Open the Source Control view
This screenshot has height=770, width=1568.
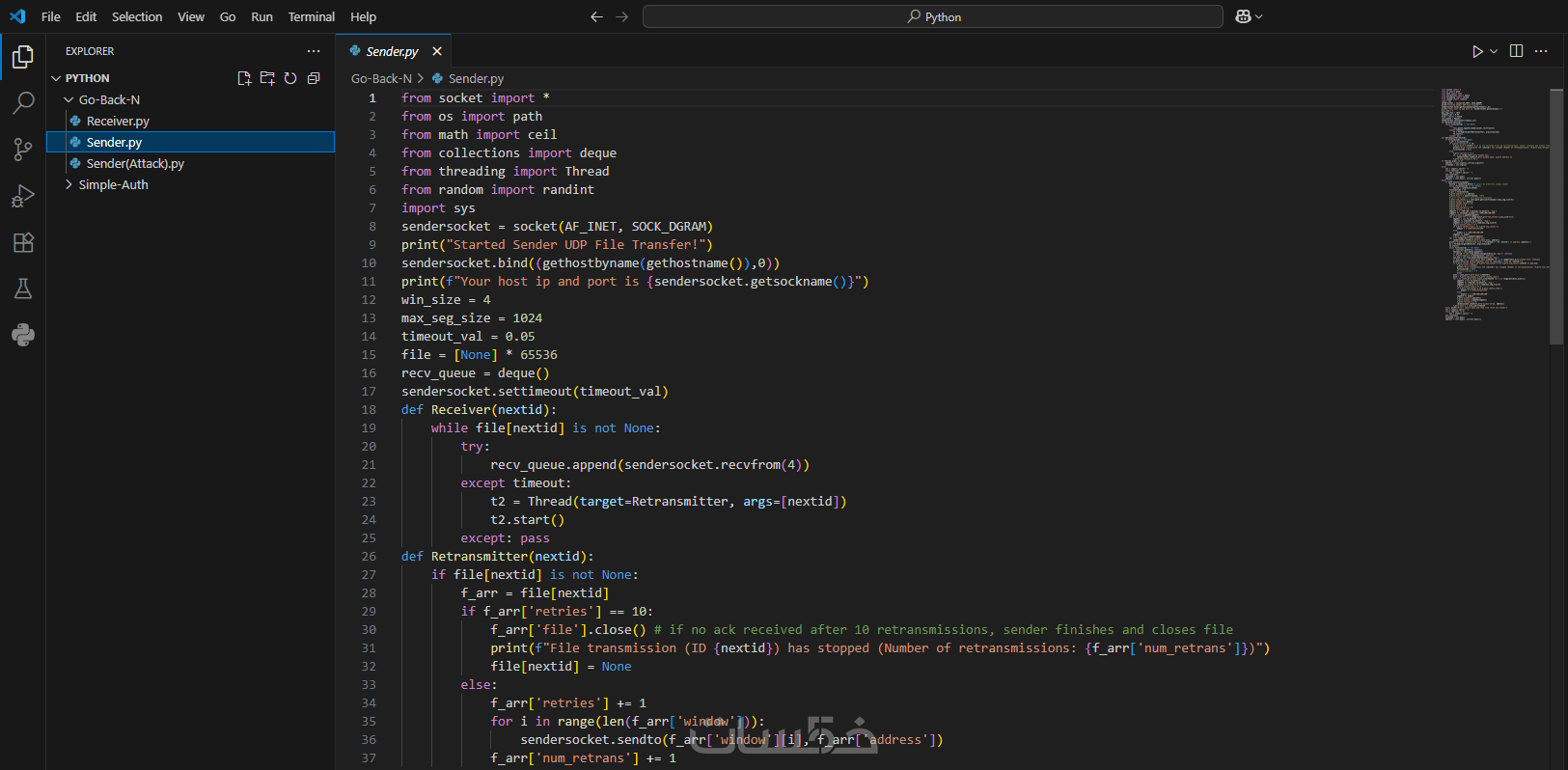(23, 149)
